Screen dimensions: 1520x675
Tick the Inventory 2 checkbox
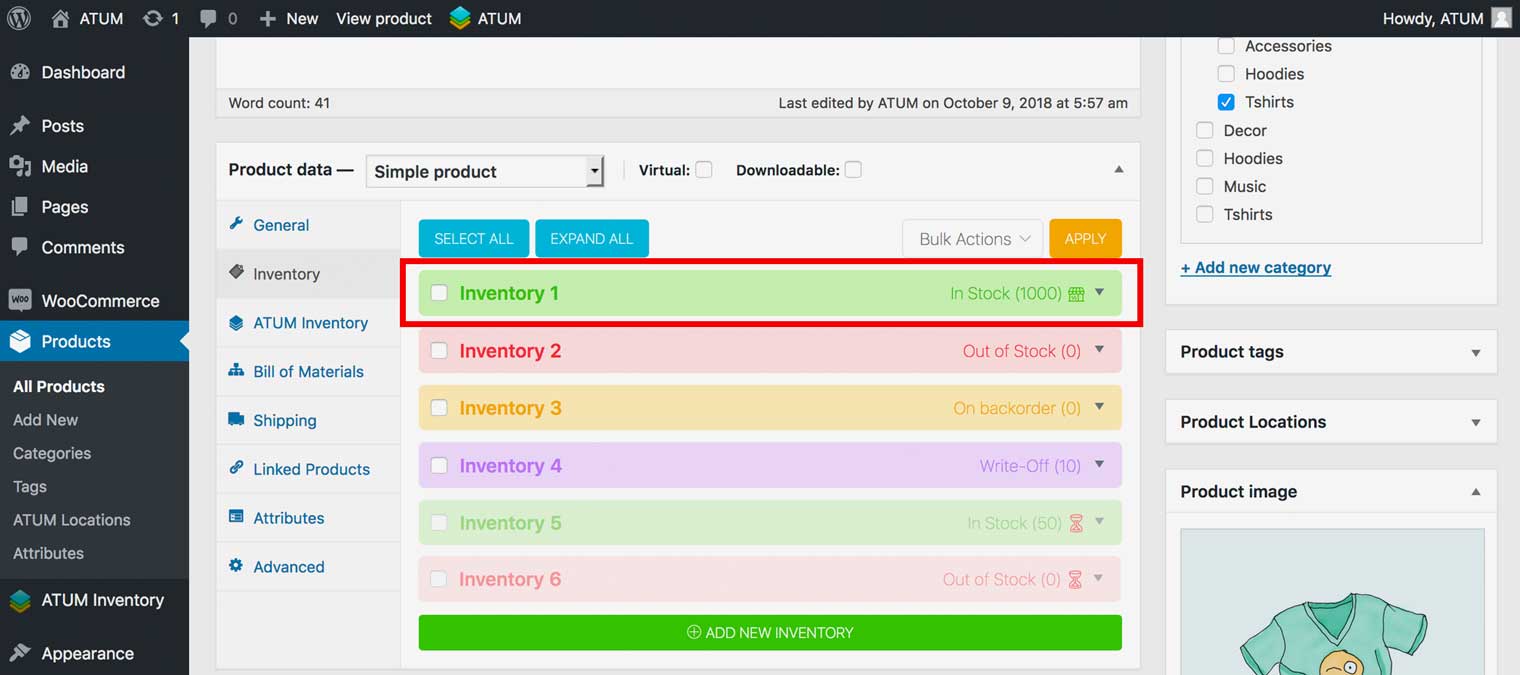pyautogui.click(x=439, y=351)
